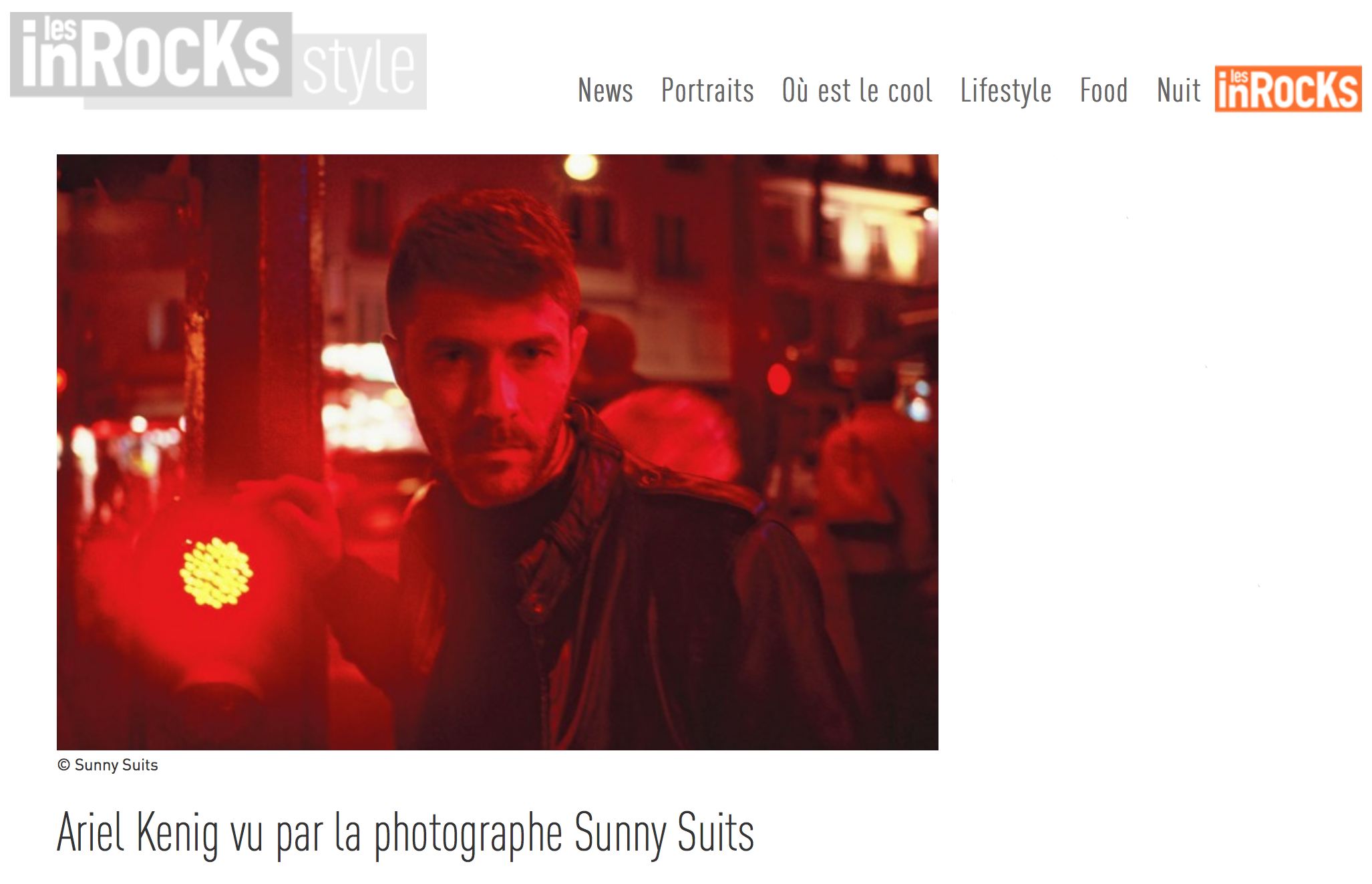Click the 'style' part of the logo
Viewport: 1372px width, 884px height.
pos(359,70)
